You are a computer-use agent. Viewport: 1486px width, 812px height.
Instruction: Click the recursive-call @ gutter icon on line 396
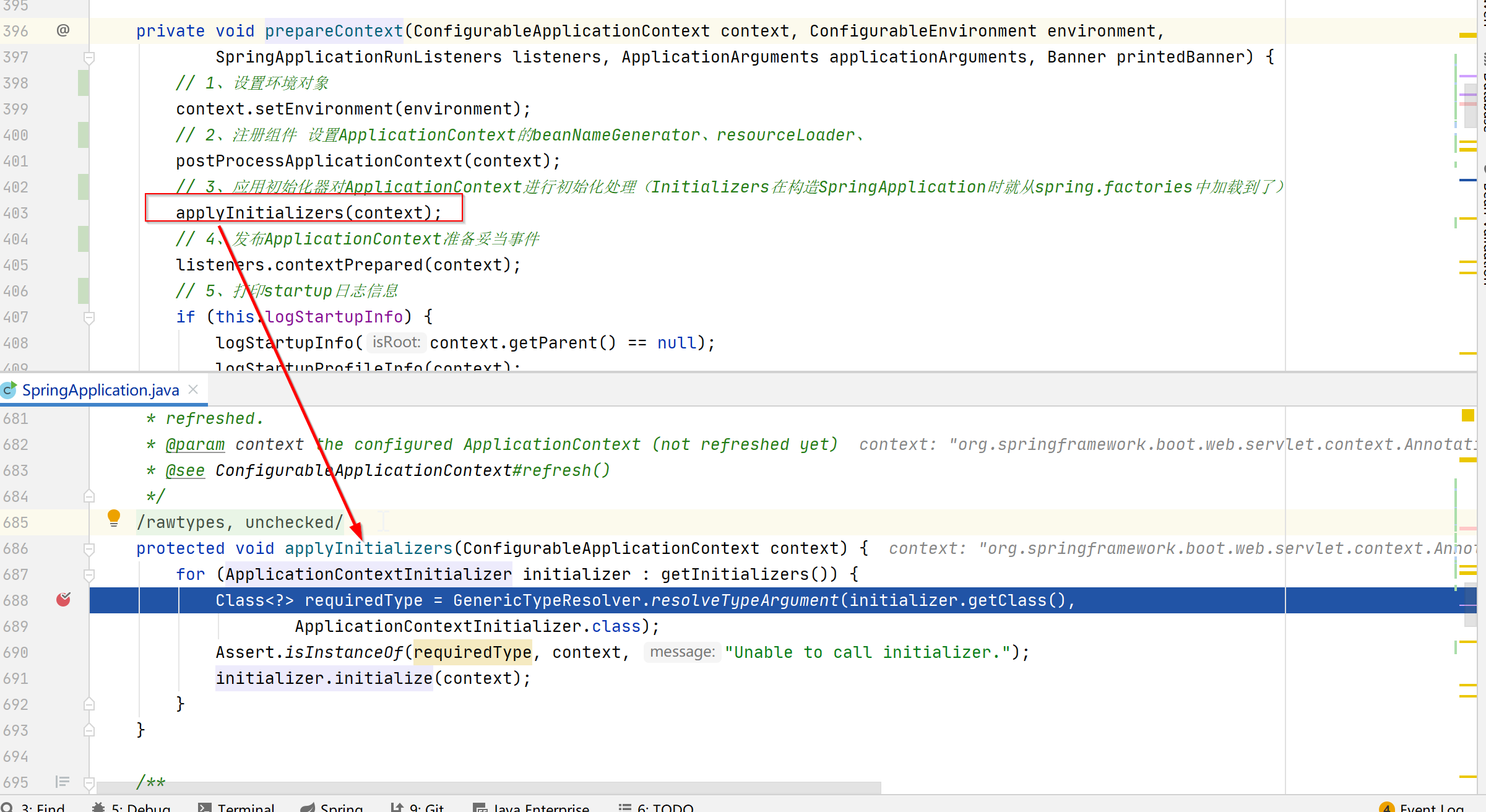(63, 30)
